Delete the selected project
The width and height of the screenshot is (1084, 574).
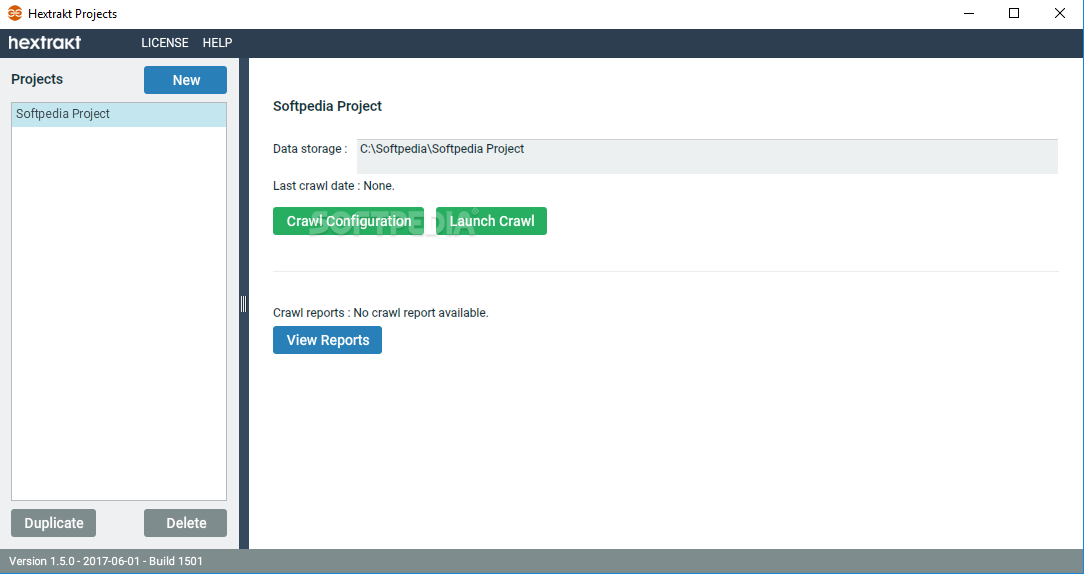click(x=185, y=524)
